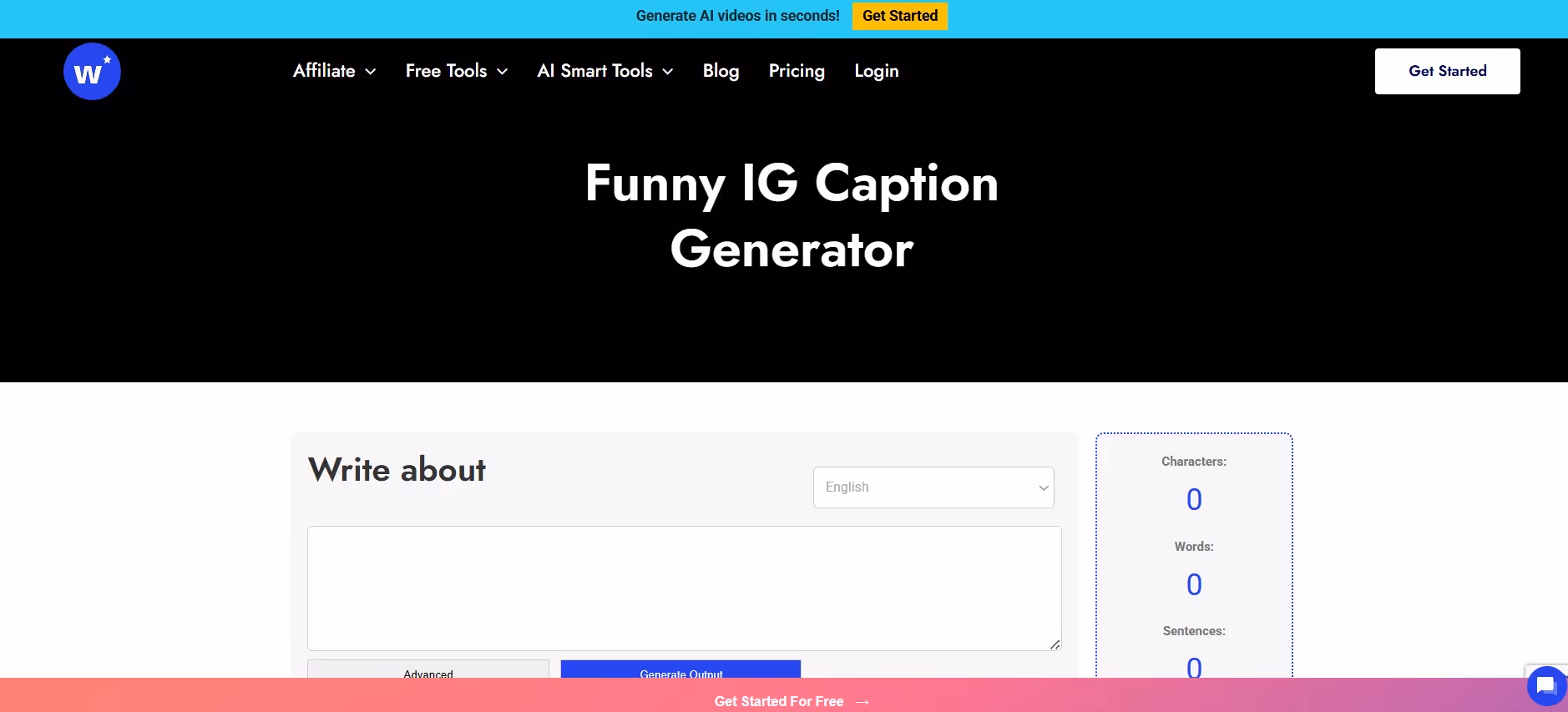This screenshot has height=712, width=1568.
Task: Click the Advanced button
Action: coord(428,669)
